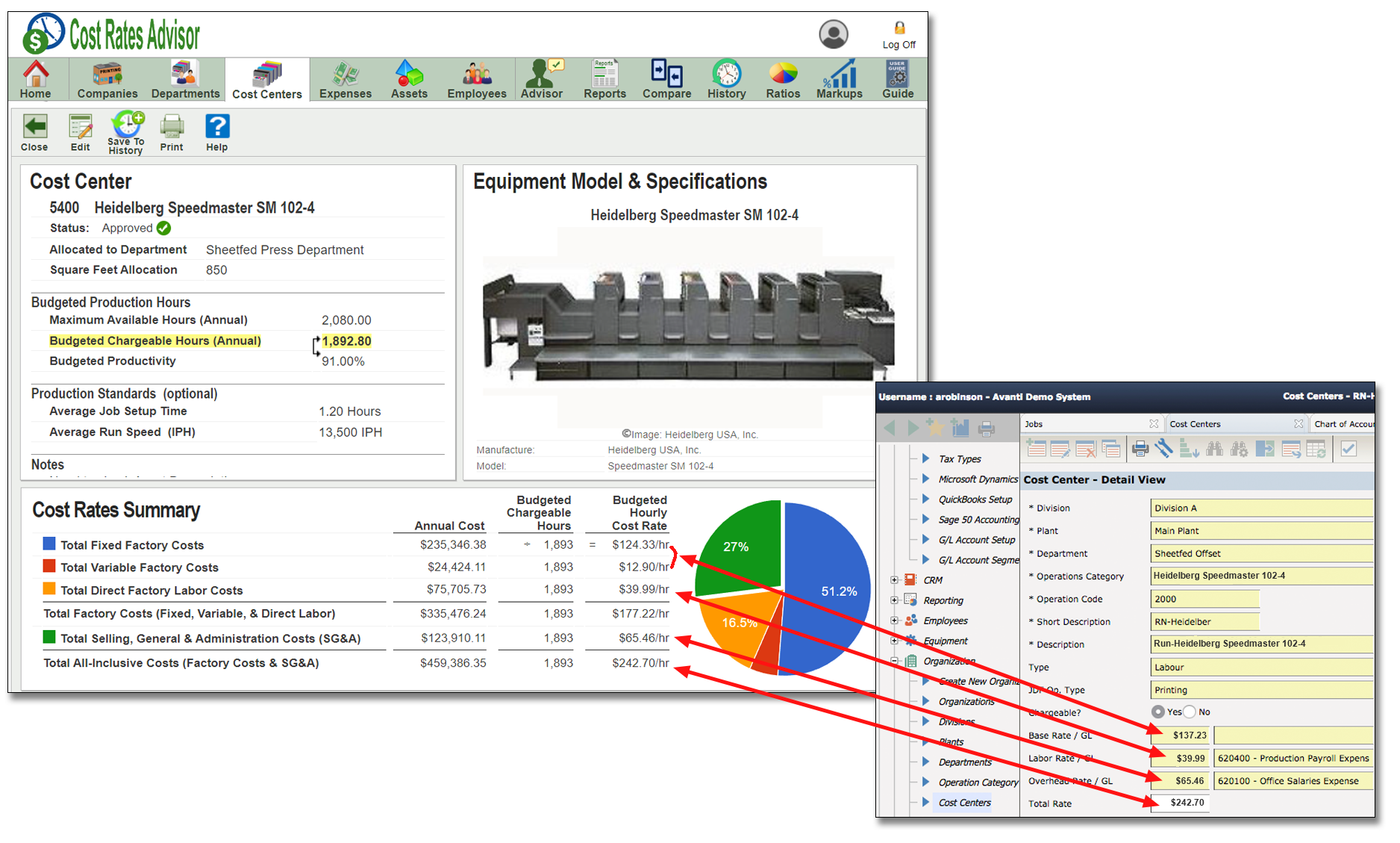The image size is (1400, 843).
Task: Switch to Chart of Accounts tab
Action: tap(1343, 424)
